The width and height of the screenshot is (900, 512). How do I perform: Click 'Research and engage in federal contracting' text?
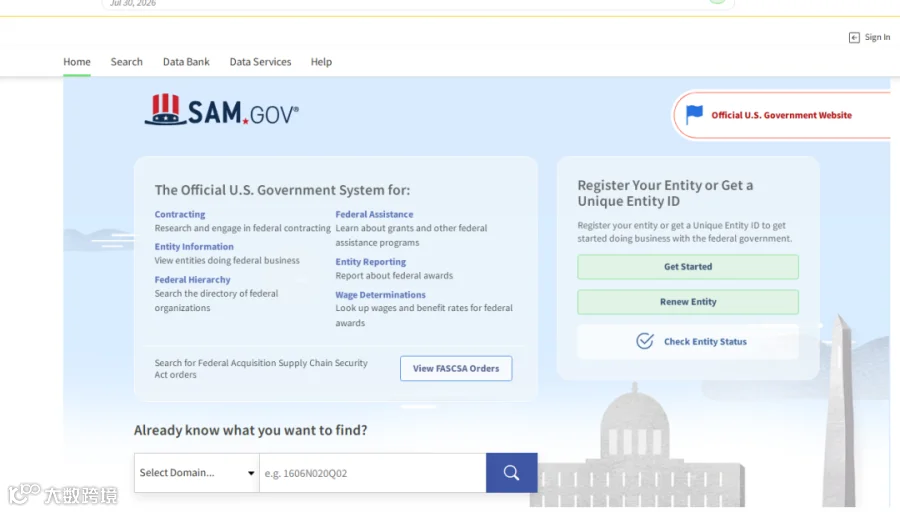coord(242,228)
